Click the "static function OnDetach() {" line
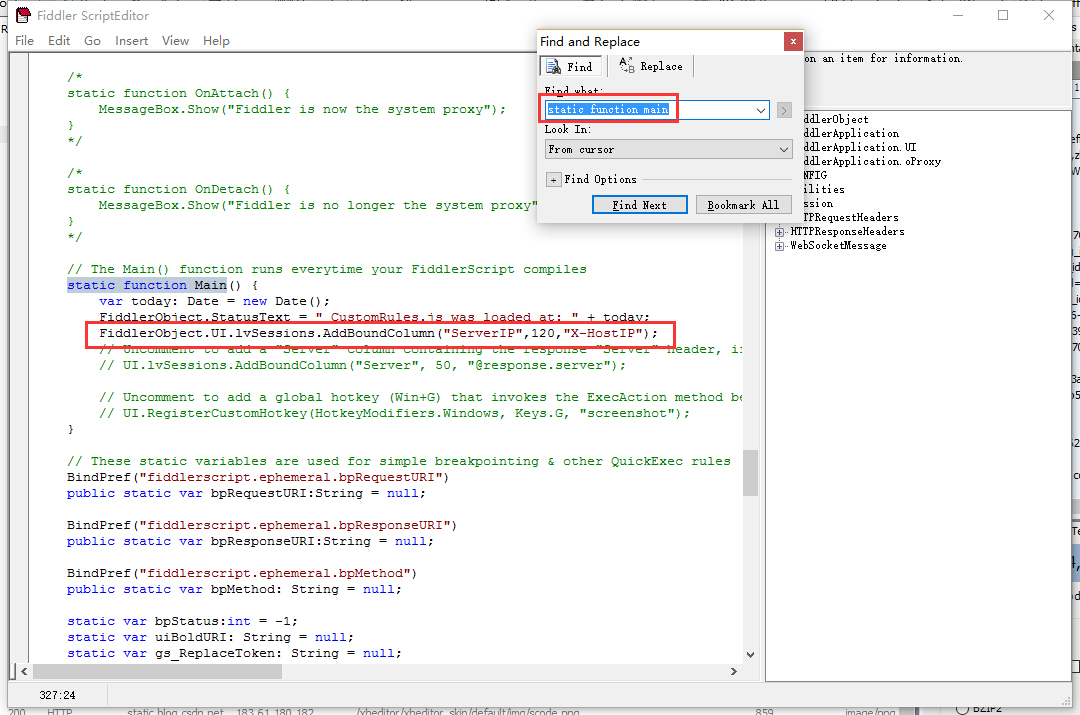This screenshot has width=1080, height=715. [178, 189]
